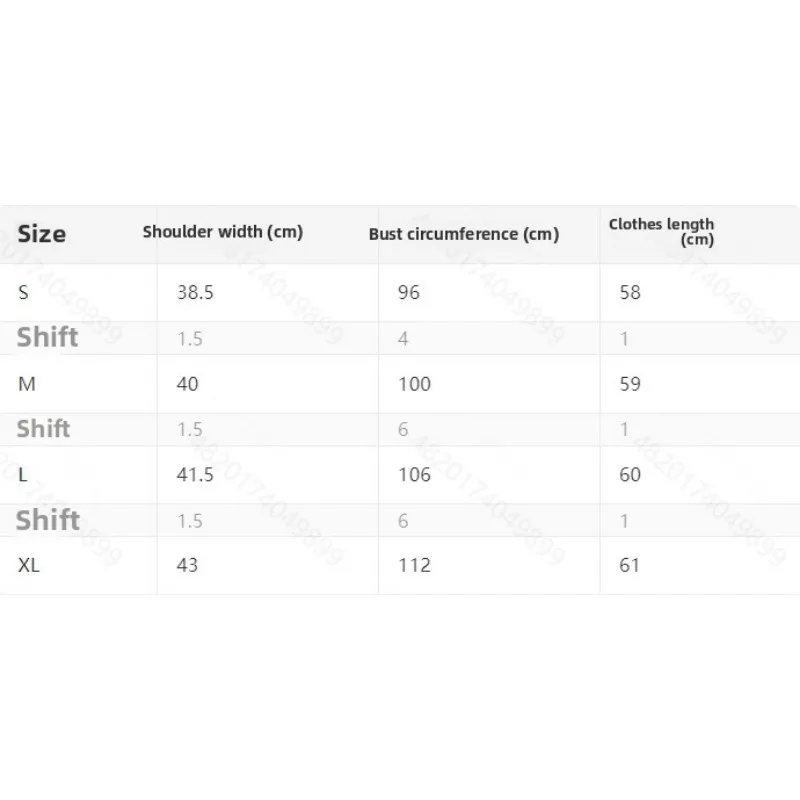Image resolution: width=800 pixels, height=800 pixels.
Task: Click shoulder width value 41.5
Action: click(195, 475)
